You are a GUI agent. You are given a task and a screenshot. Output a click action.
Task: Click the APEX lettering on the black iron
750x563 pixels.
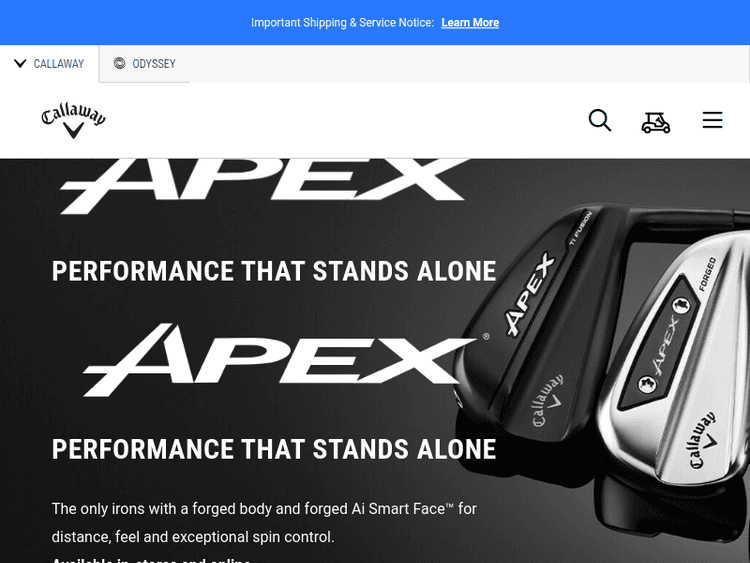[530, 295]
